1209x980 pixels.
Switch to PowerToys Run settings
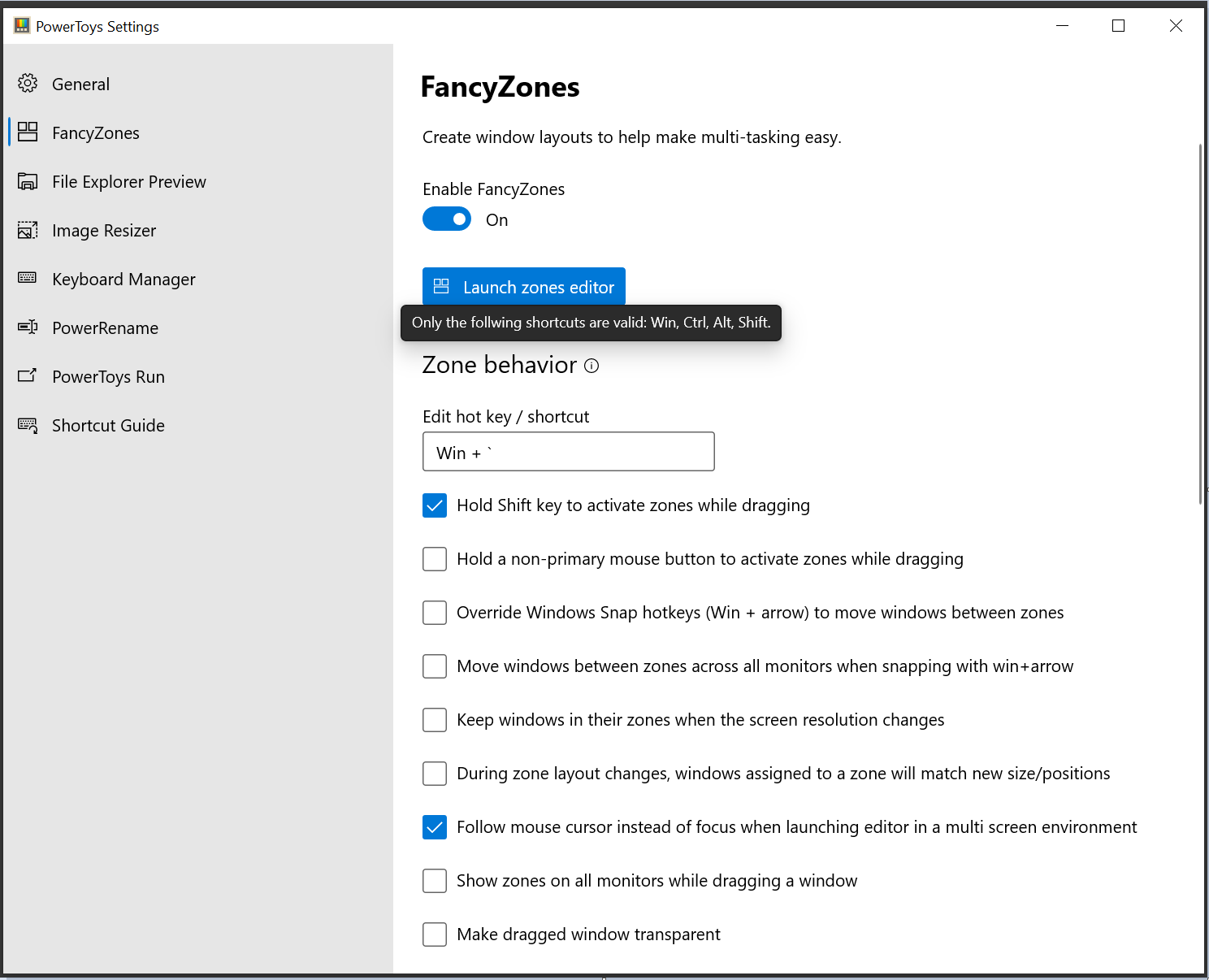[x=108, y=376]
